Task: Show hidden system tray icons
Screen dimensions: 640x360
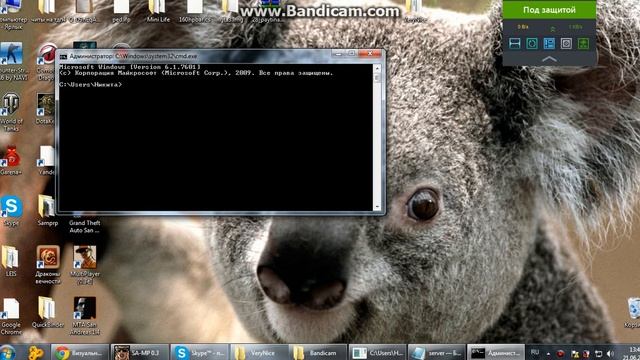Action: tap(548, 353)
